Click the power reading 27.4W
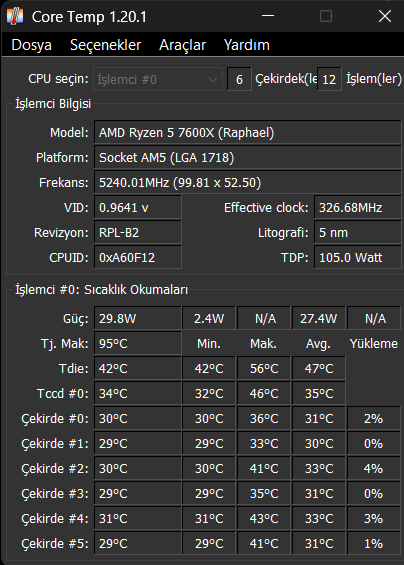 [319, 318]
